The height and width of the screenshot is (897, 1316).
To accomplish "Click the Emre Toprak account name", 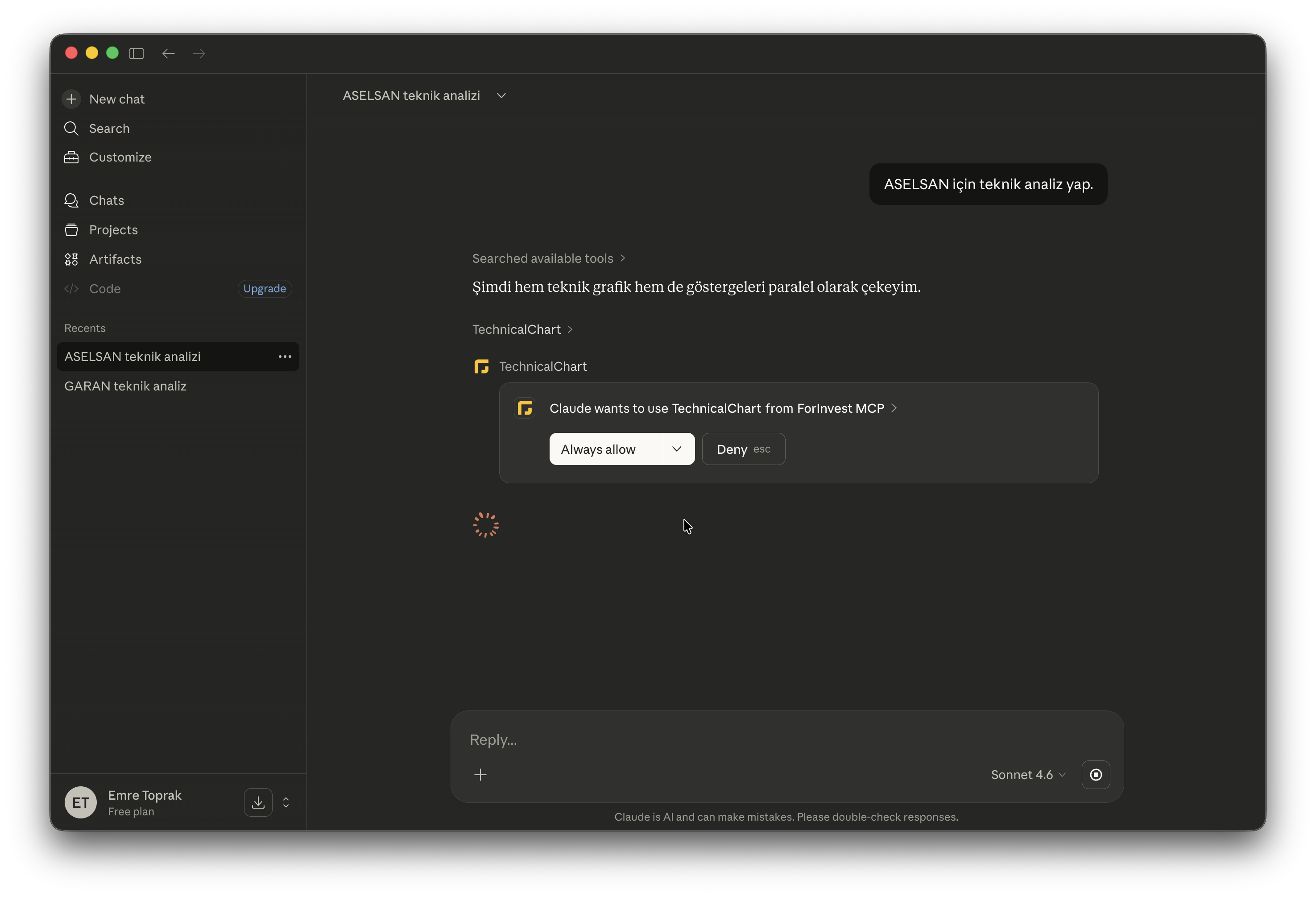I will [x=145, y=795].
